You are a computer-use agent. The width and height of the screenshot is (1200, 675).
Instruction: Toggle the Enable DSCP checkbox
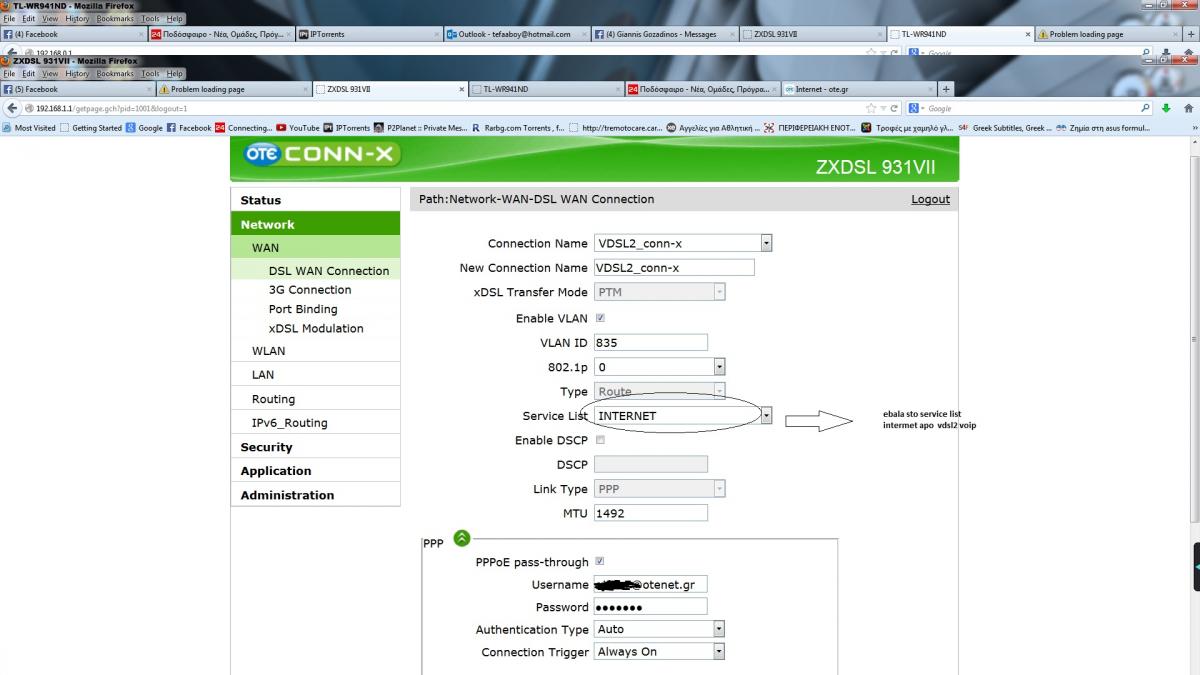600,440
